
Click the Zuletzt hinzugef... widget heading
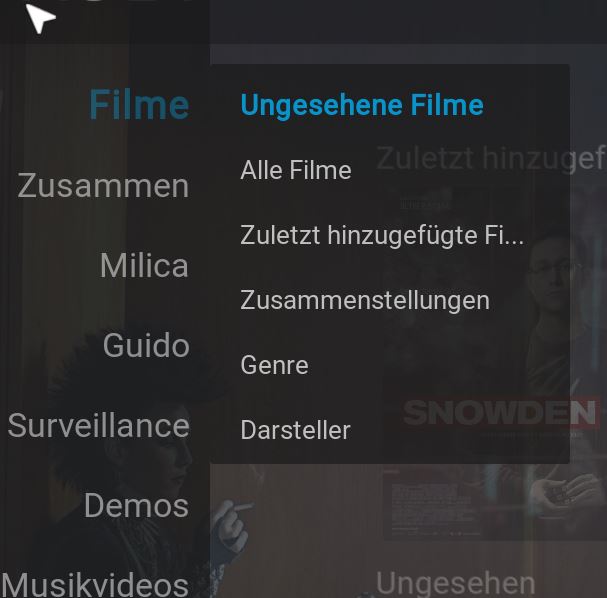(x=491, y=158)
